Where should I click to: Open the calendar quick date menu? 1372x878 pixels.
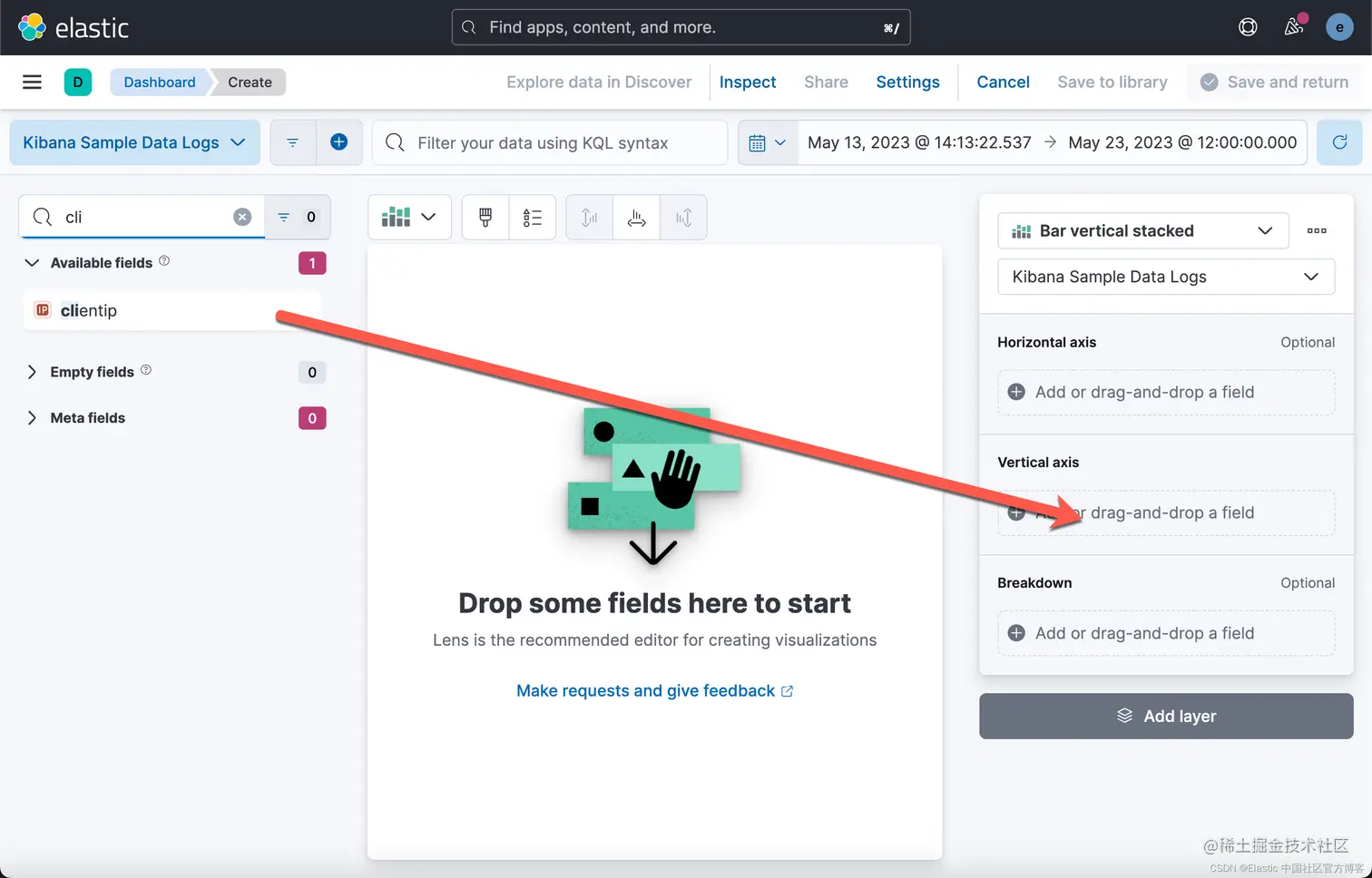[768, 142]
